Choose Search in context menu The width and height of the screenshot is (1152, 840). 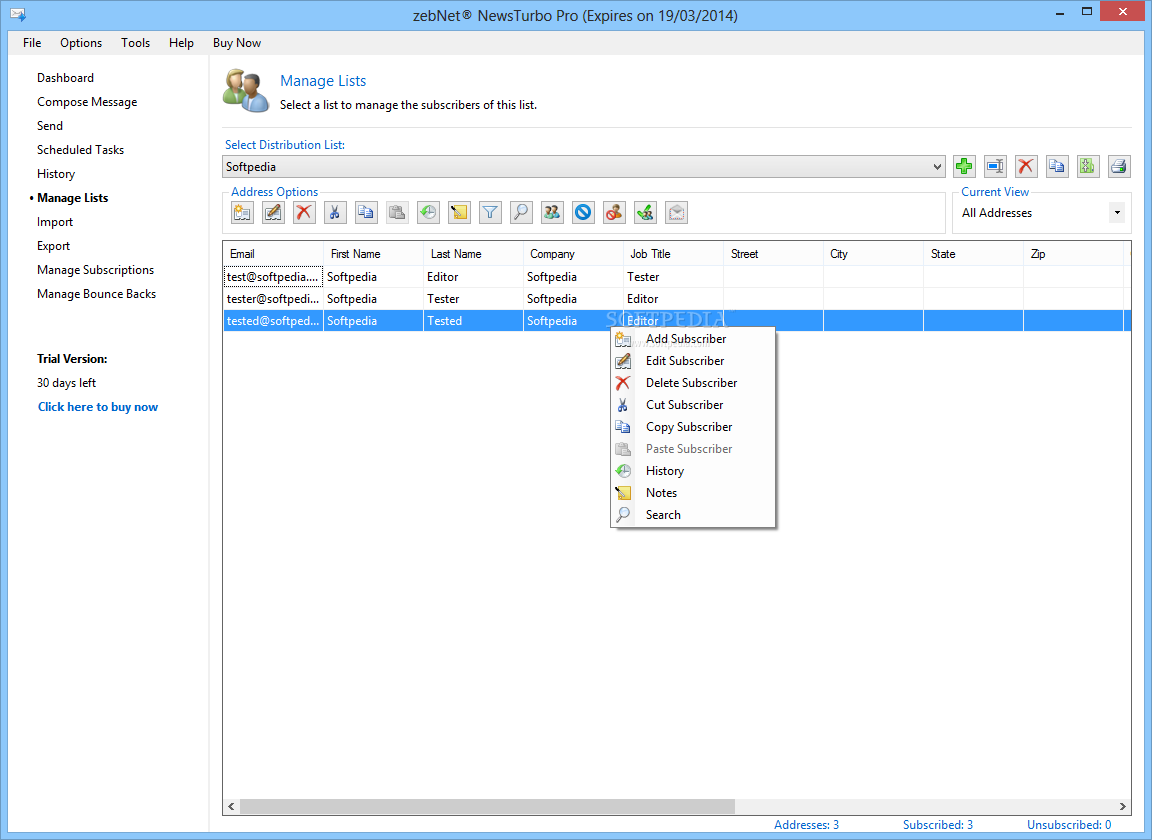[693, 515]
